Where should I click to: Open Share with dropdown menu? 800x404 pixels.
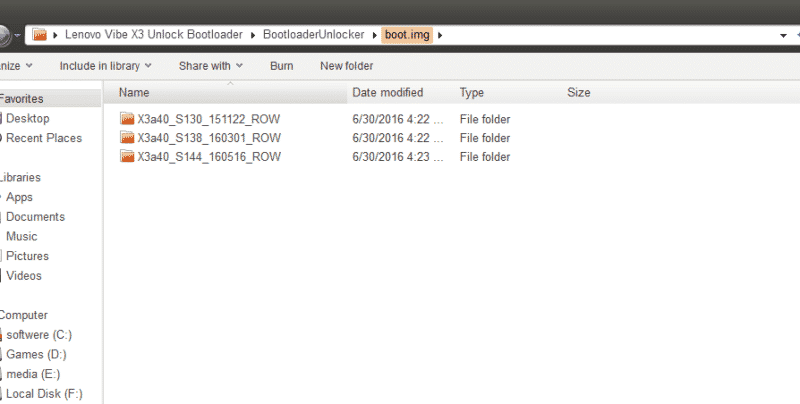tap(211, 66)
